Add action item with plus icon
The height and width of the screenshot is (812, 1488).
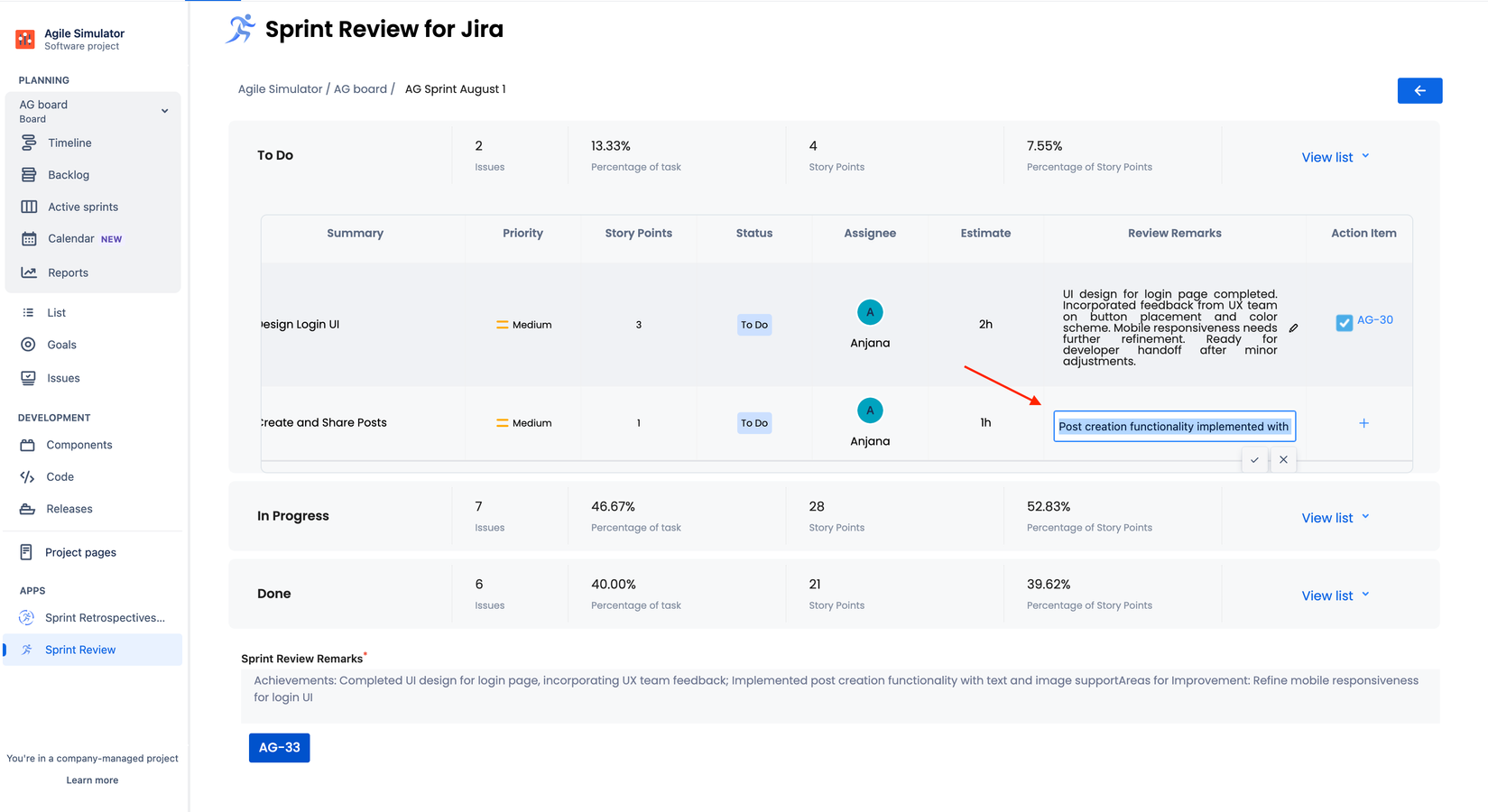coord(1363,423)
